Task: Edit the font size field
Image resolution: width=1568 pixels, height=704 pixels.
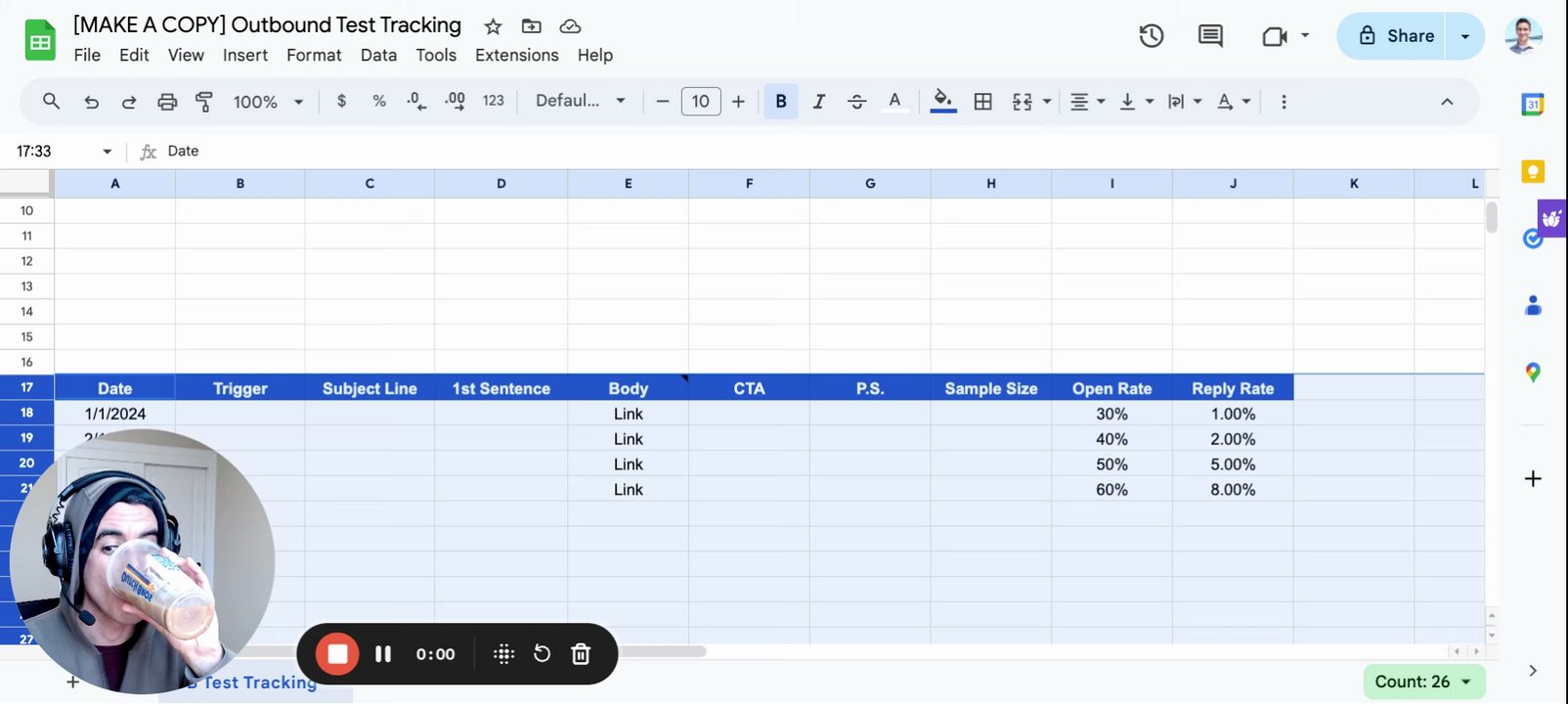Action: point(701,101)
